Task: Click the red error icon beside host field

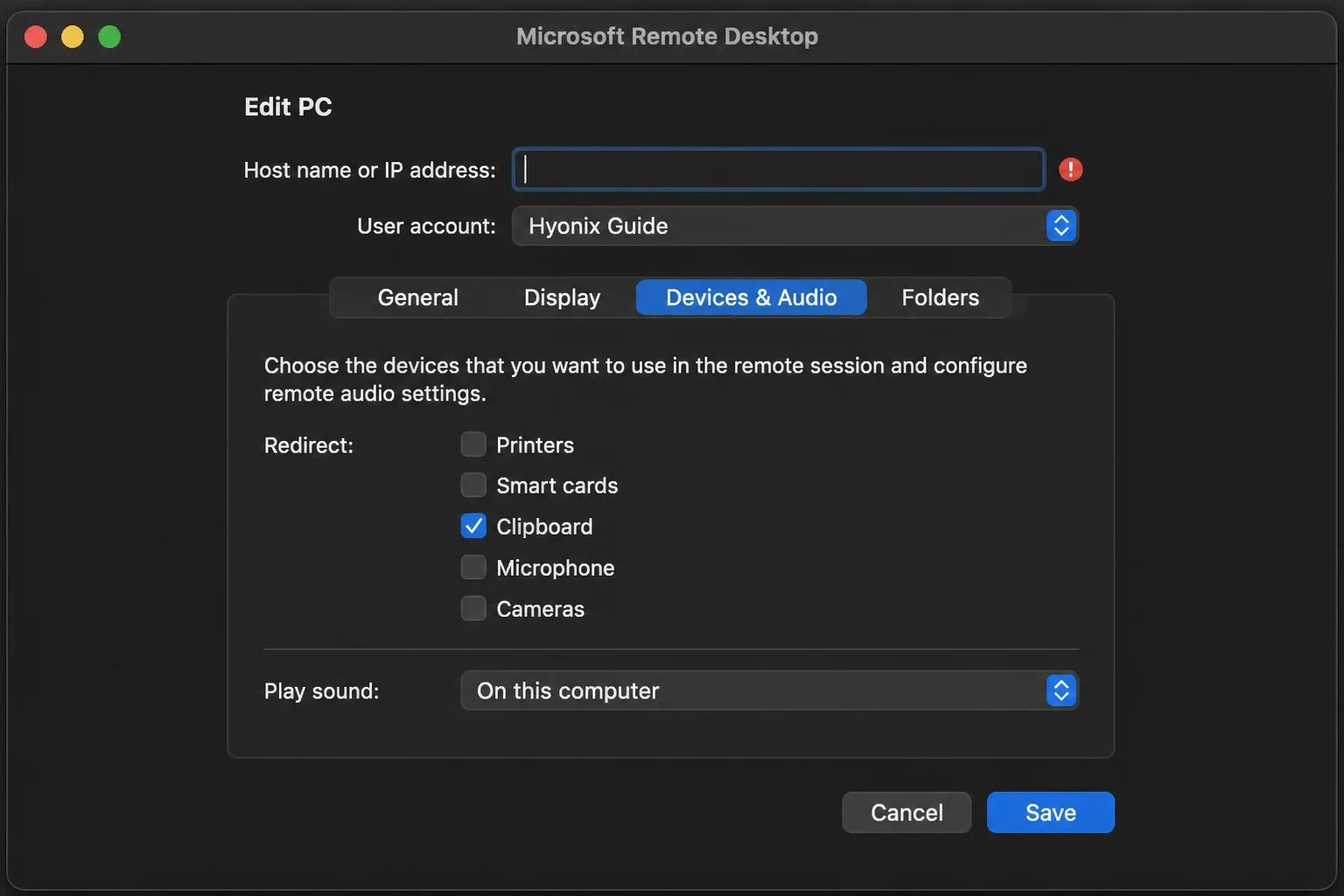Action: (1070, 170)
